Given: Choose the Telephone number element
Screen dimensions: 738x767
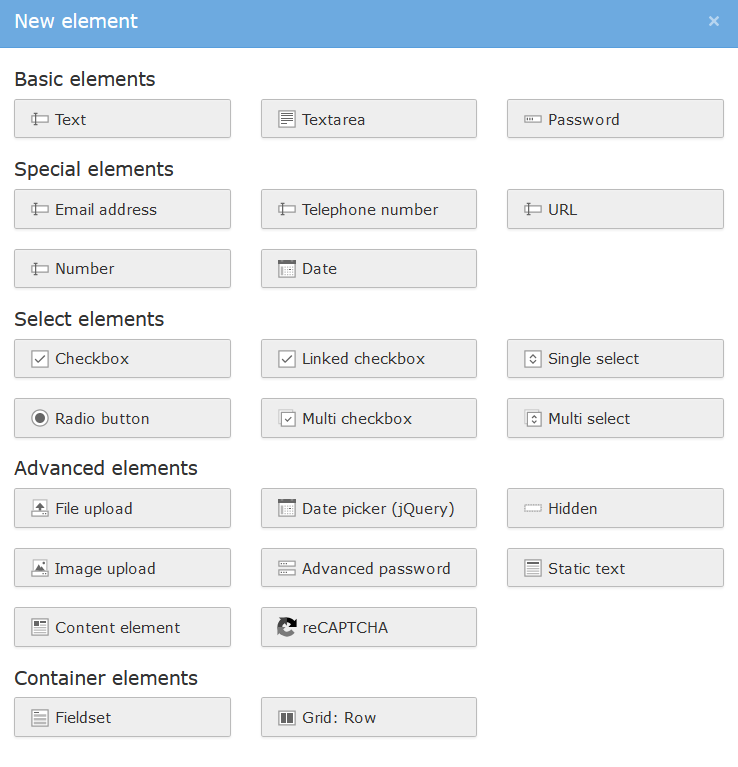Looking at the screenshot, I should (x=369, y=210).
